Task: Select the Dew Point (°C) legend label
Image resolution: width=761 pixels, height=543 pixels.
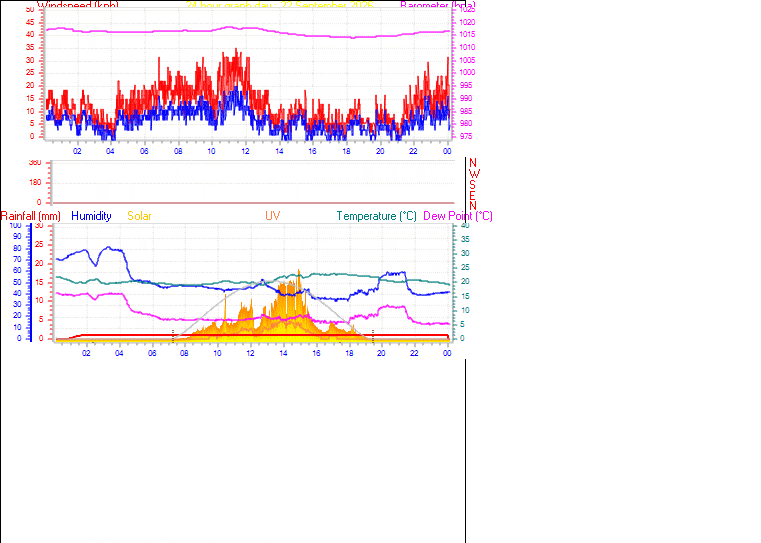Action: [458, 216]
